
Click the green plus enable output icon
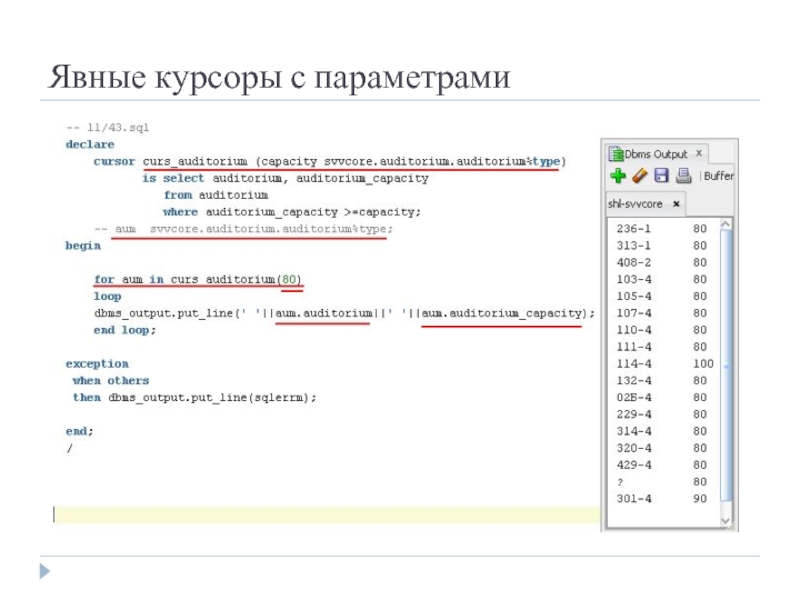617,176
